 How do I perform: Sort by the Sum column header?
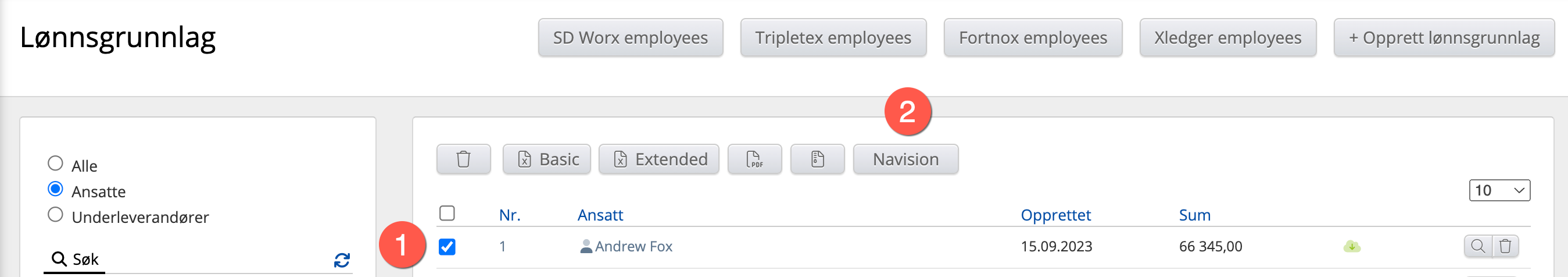tap(1194, 215)
